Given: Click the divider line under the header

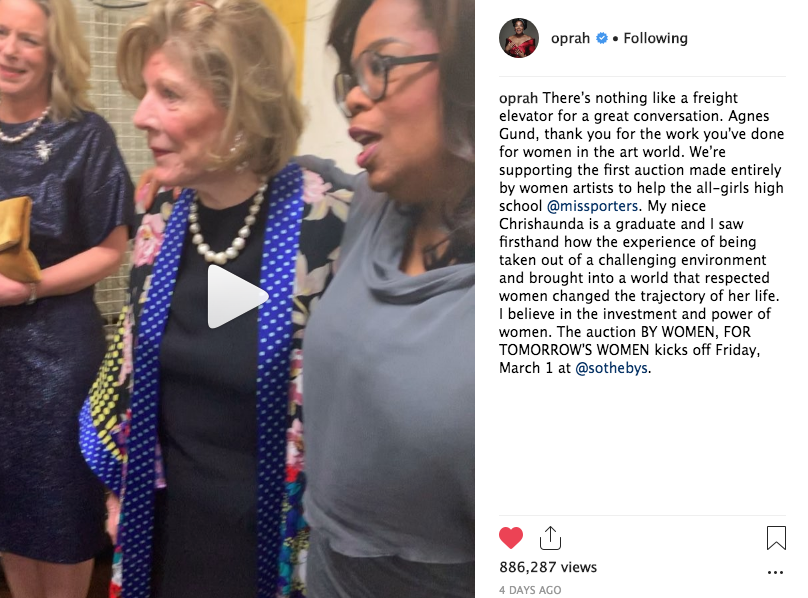Looking at the screenshot, I should (642, 77).
